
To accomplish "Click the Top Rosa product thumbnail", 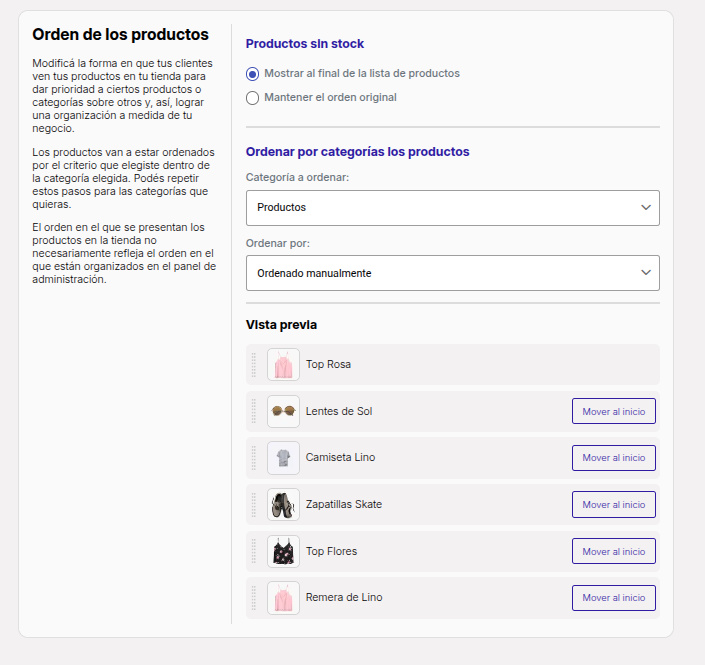I will pos(283,365).
